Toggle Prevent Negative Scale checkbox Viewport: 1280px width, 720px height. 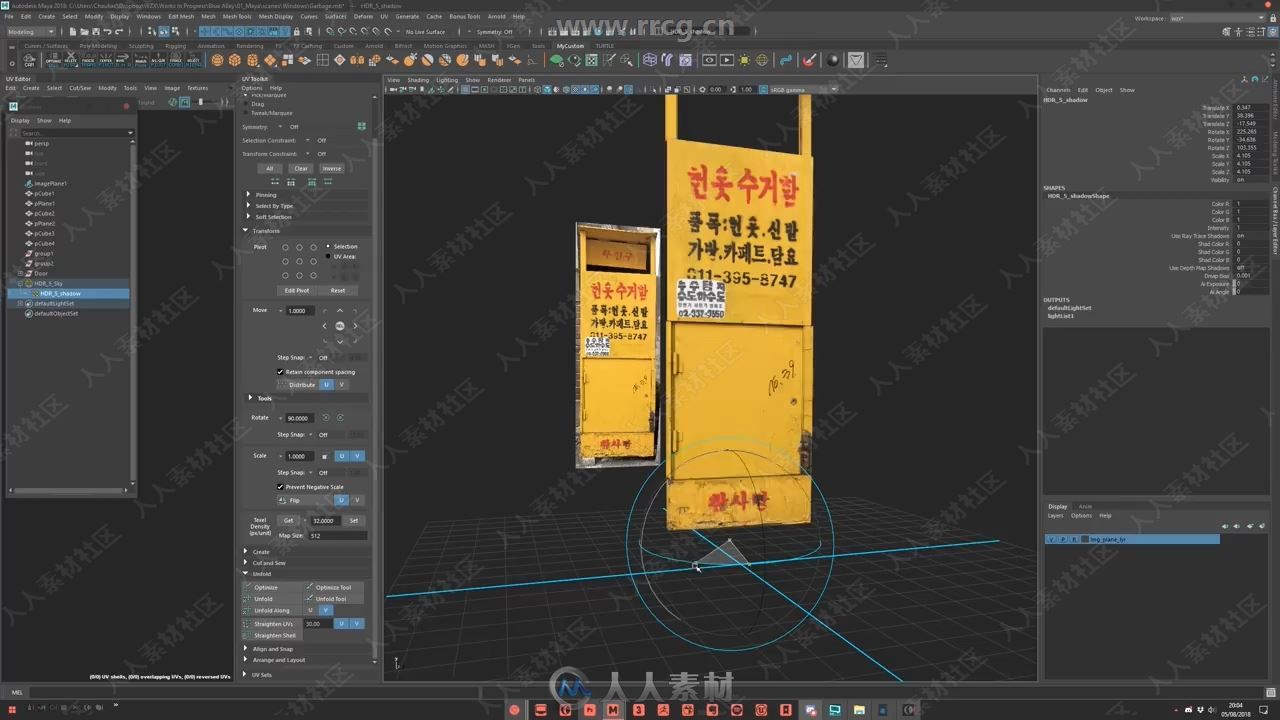(x=280, y=487)
